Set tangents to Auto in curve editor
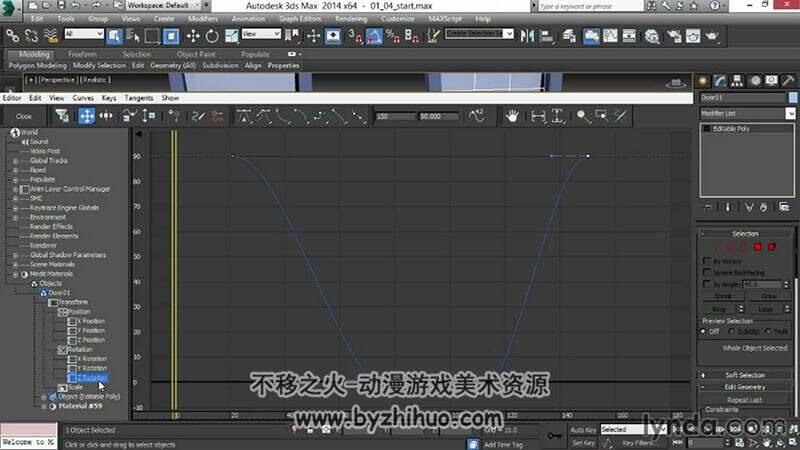This screenshot has height=450, width=800. pos(244,116)
